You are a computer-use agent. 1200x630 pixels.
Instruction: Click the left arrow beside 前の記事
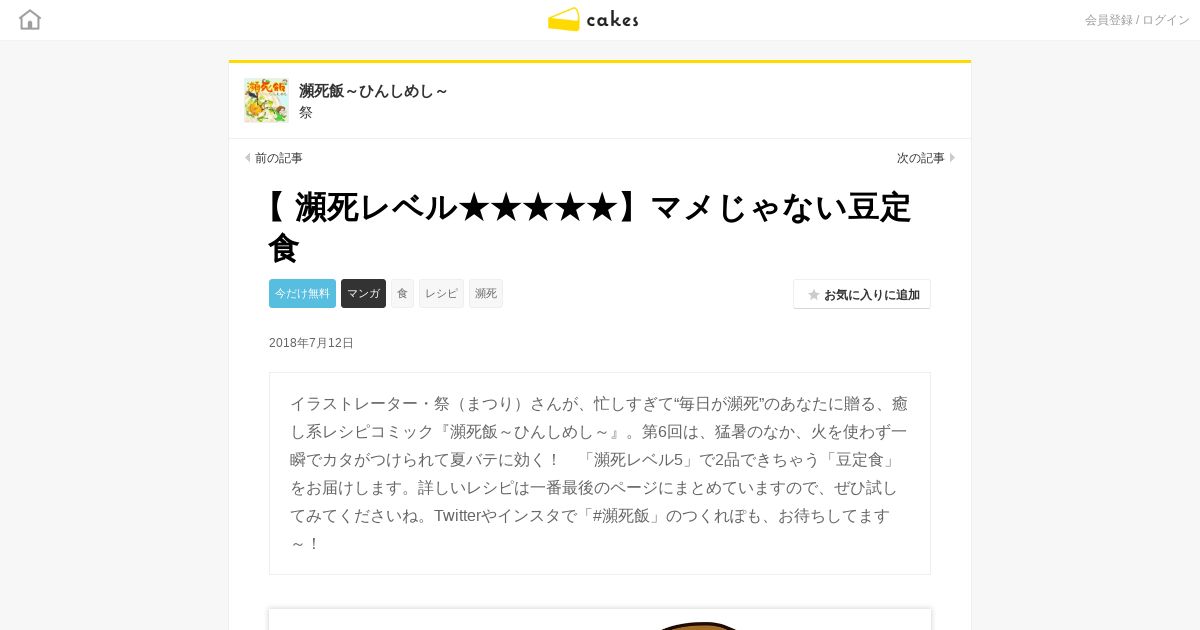click(248, 158)
